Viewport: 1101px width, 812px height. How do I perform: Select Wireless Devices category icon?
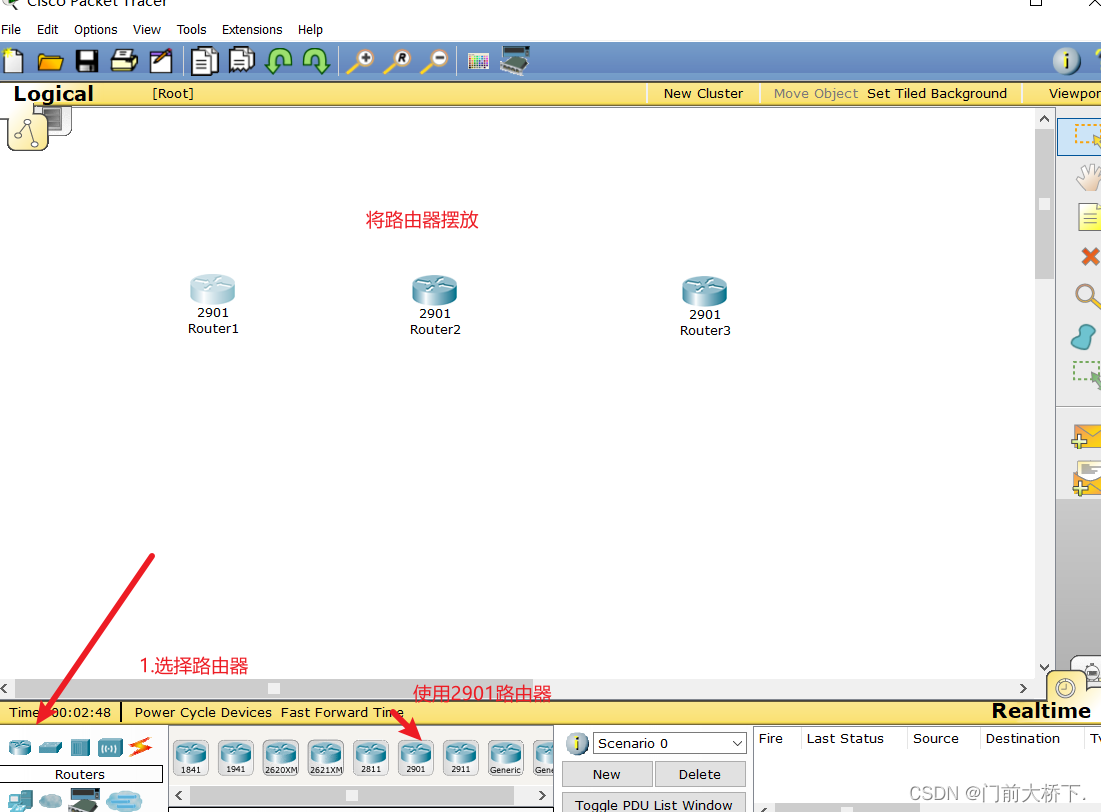(x=110, y=747)
